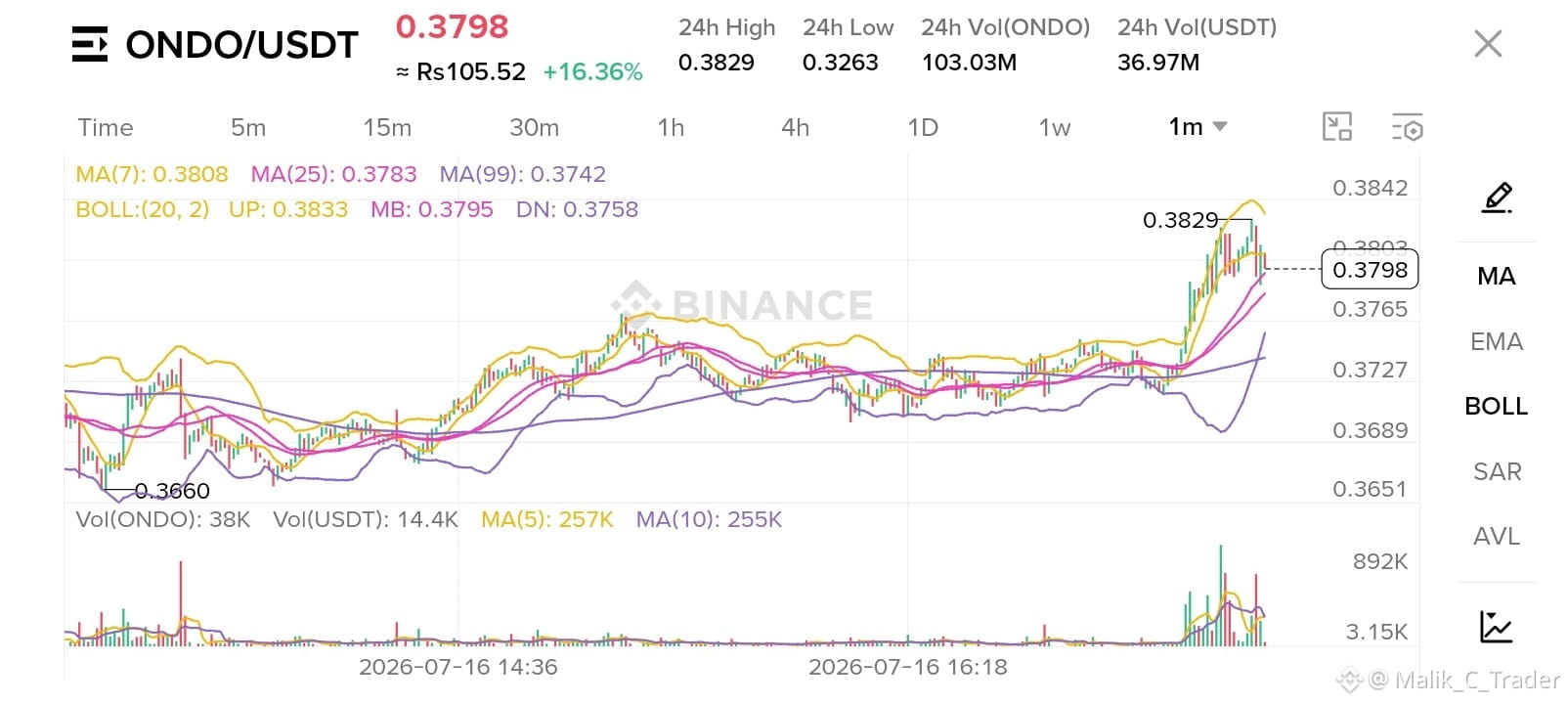Click the Vol(ONDO): 38K label

click(x=163, y=519)
